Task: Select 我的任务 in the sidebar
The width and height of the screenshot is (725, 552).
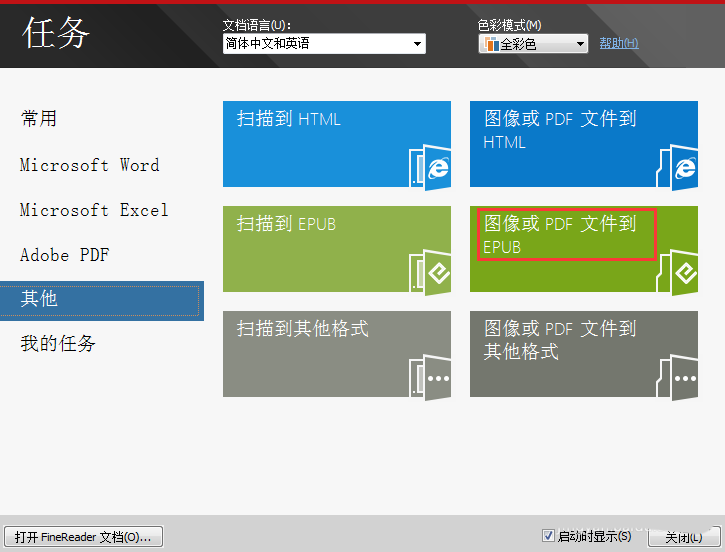Action: coord(58,344)
